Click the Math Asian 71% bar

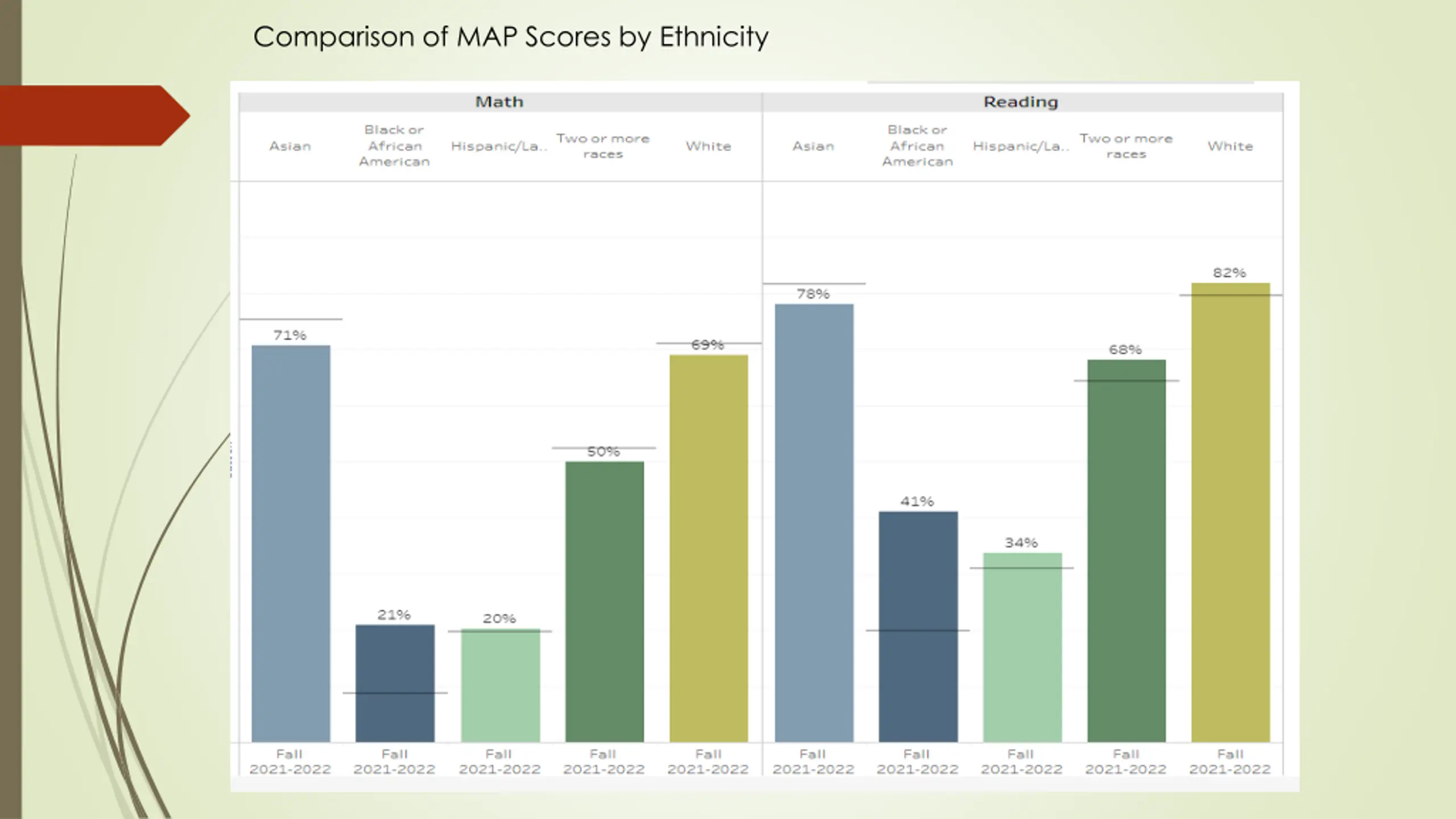pyautogui.click(x=291, y=543)
